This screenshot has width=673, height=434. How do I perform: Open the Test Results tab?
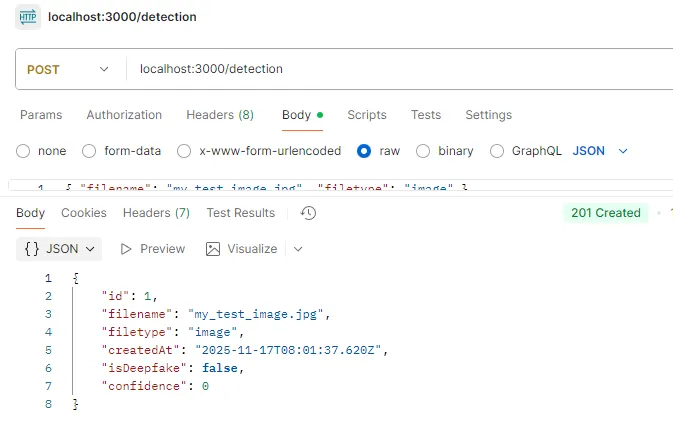click(240, 213)
